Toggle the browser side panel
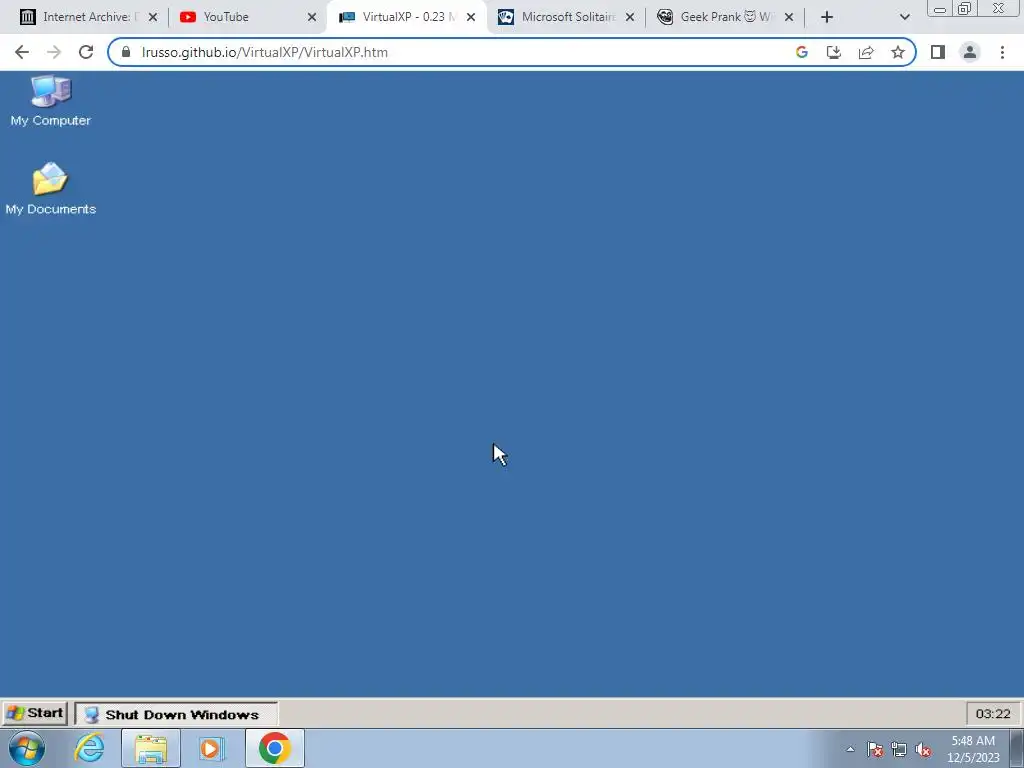The width and height of the screenshot is (1024, 768). pos(938,52)
